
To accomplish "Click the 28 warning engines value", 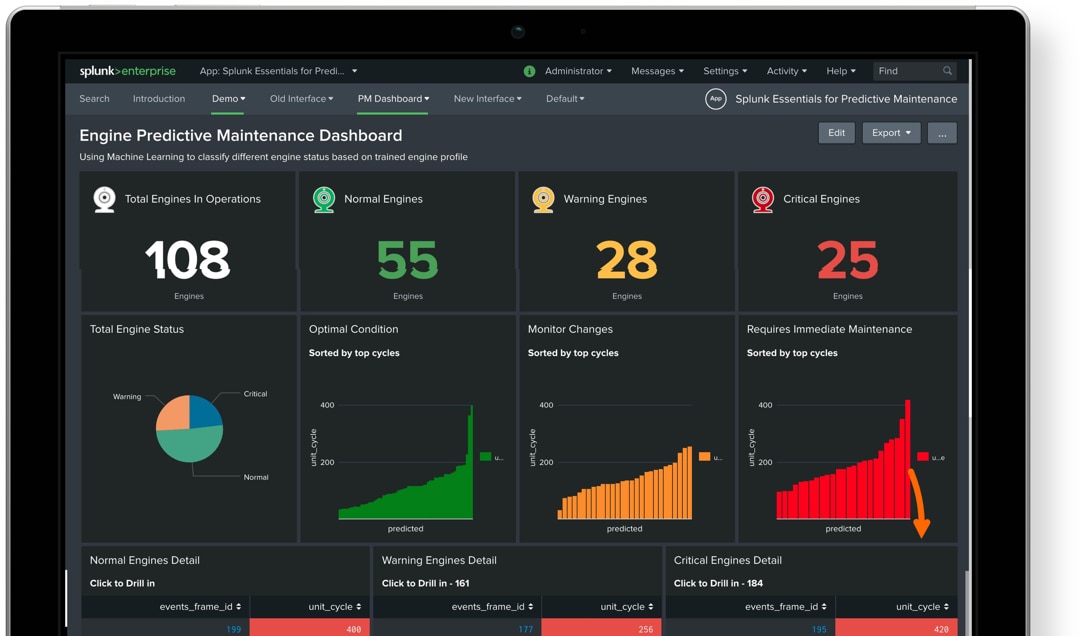I will (x=627, y=260).
